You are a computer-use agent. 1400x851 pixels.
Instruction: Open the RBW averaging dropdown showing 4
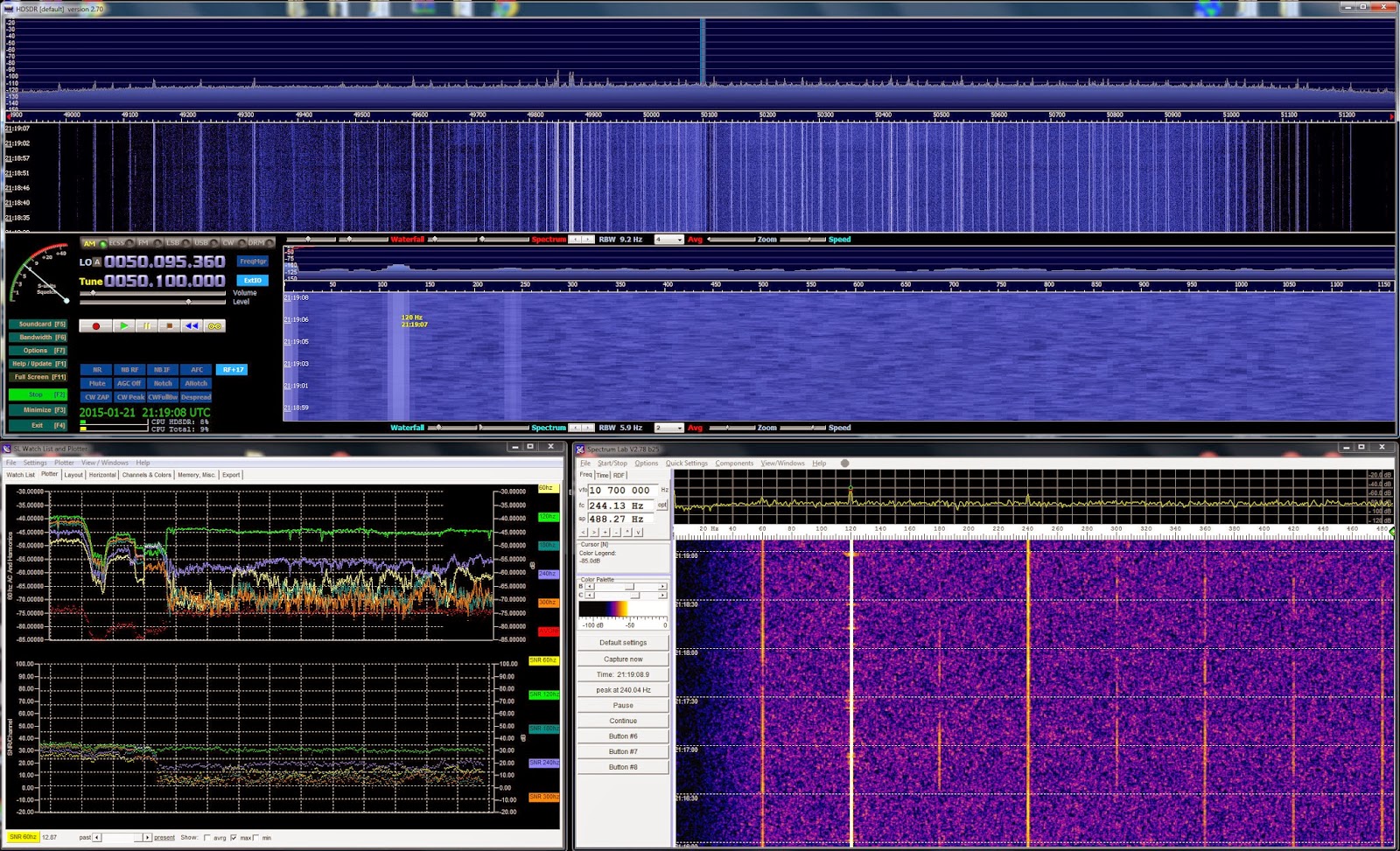tap(670, 238)
